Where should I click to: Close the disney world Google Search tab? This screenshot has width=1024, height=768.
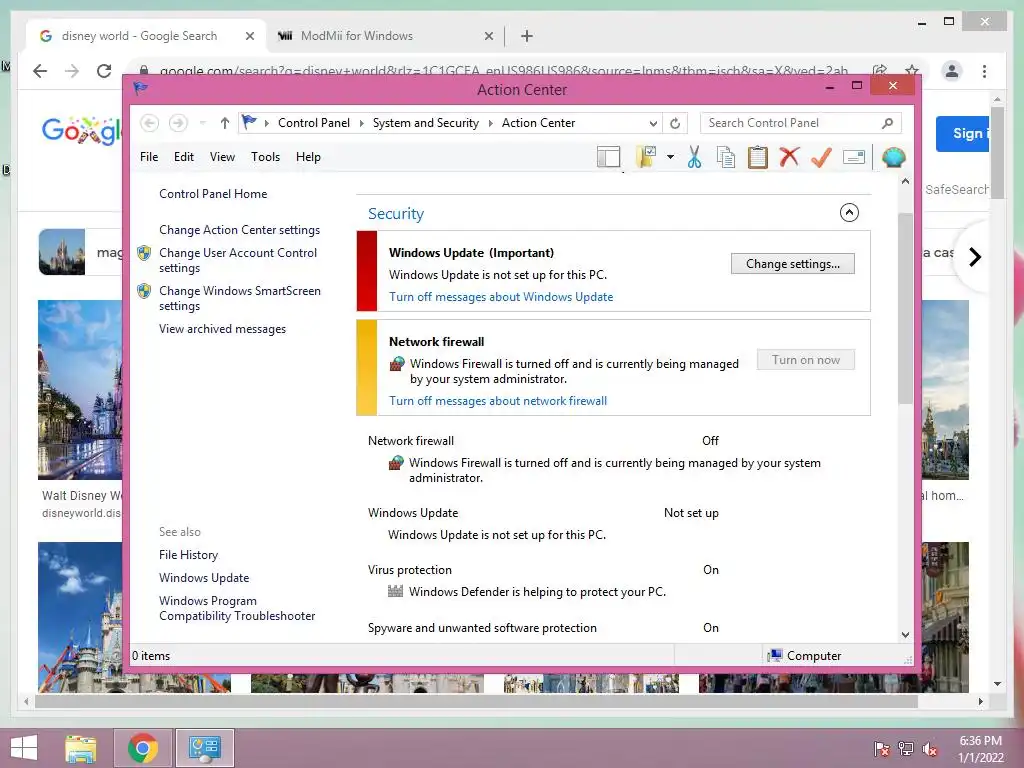[249, 36]
